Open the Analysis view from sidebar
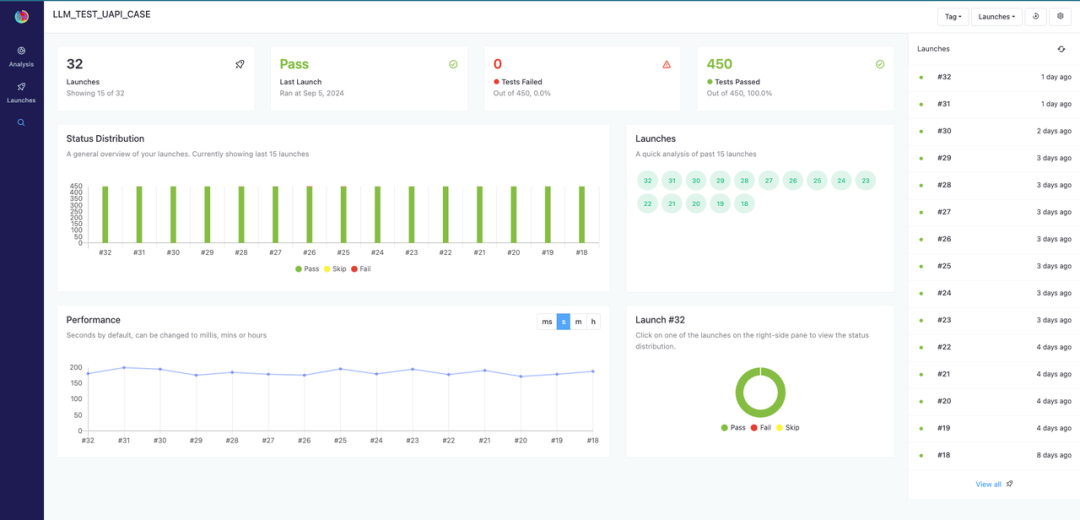 pos(21,57)
